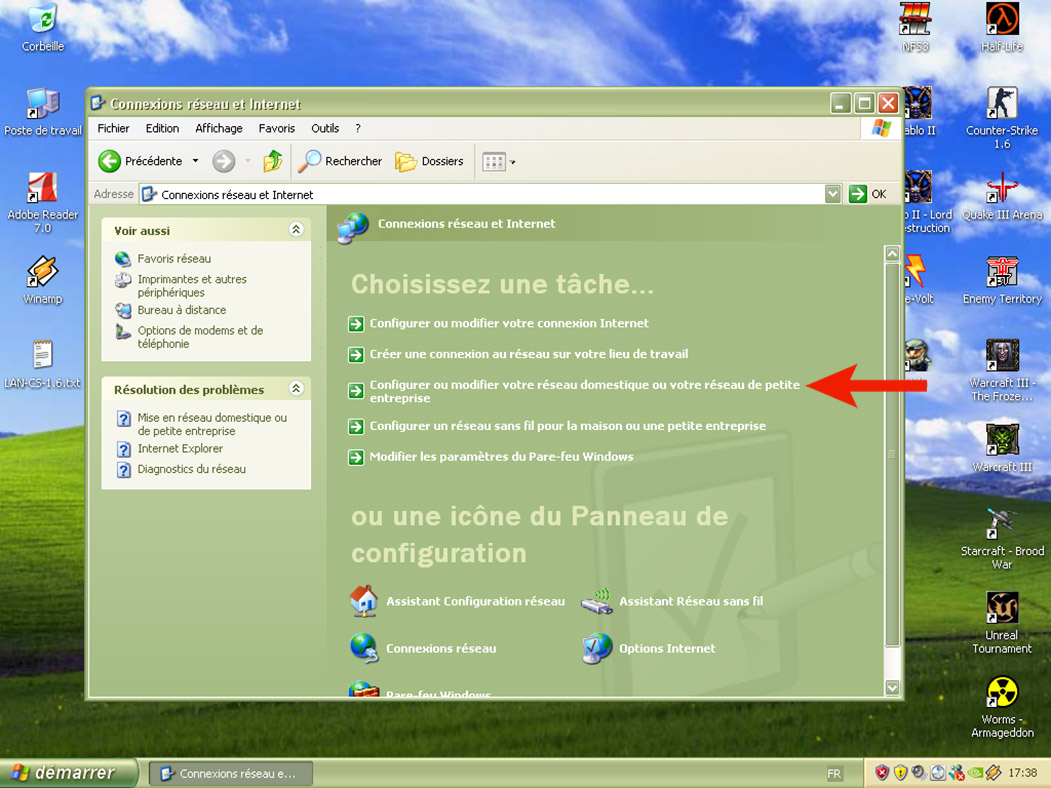This screenshot has height=788, width=1051.
Task: Click the démarrer Start button
Action: (x=63, y=773)
